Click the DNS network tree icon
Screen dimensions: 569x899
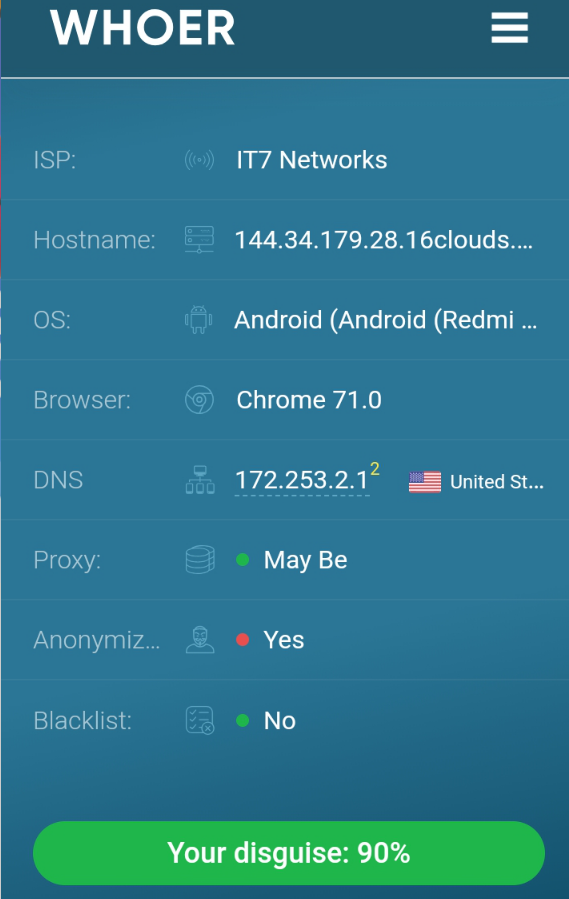click(x=200, y=480)
